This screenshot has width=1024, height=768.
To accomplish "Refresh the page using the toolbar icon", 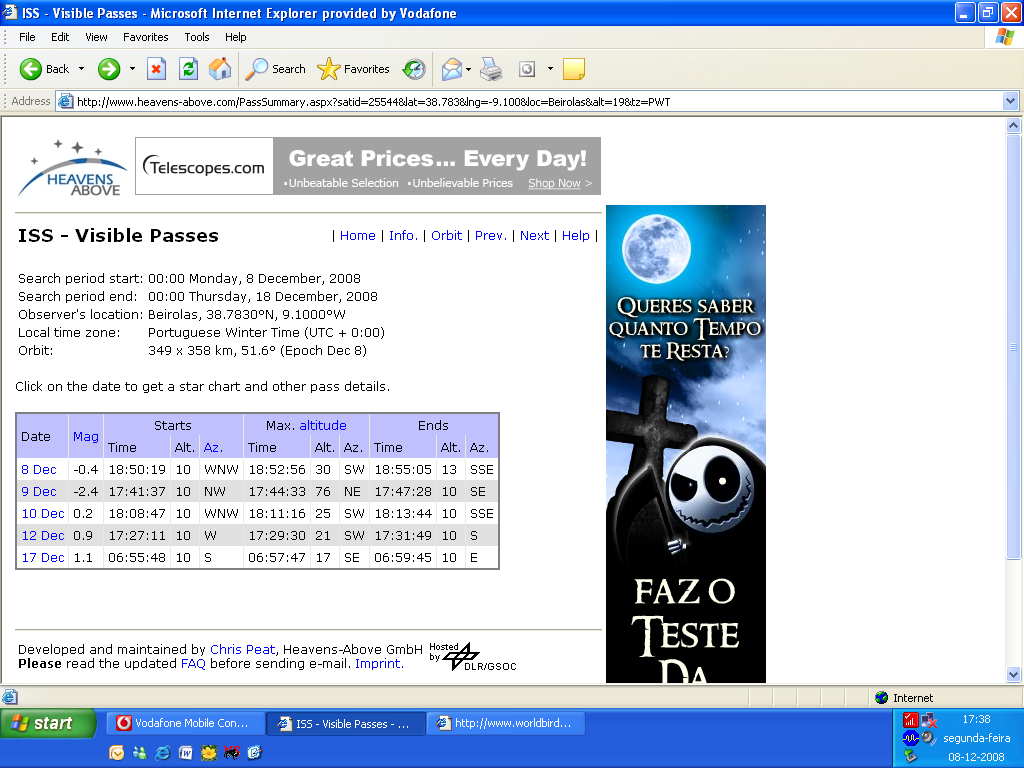I will point(189,69).
